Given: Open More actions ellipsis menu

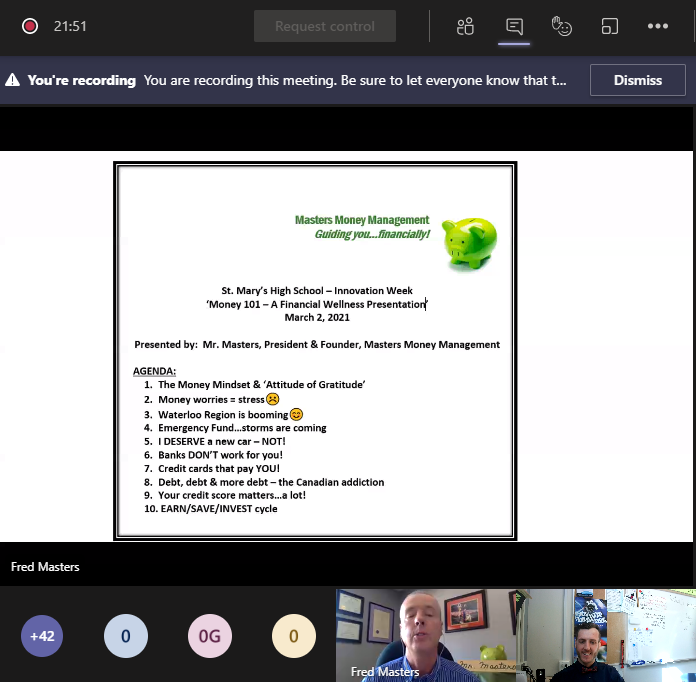Looking at the screenshot, I should pyautogui.click(x=657, y=26).
